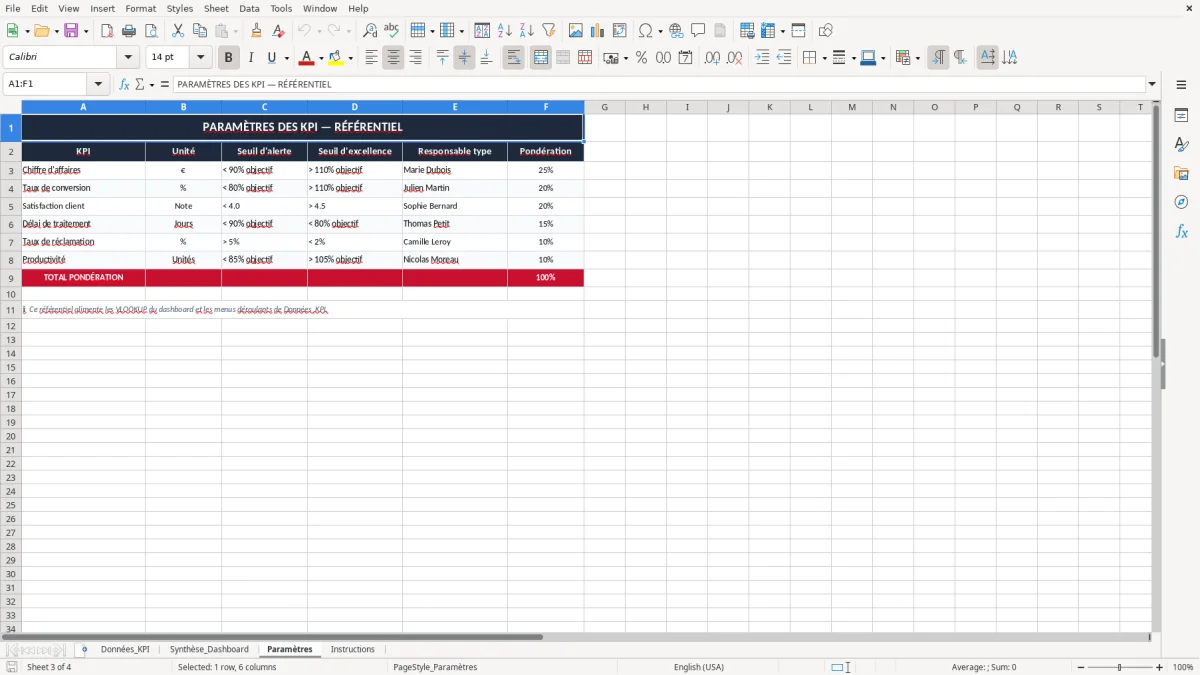Toggle Italic formatting
Viewport: 1200px width, 675px height.
(251, 58)
